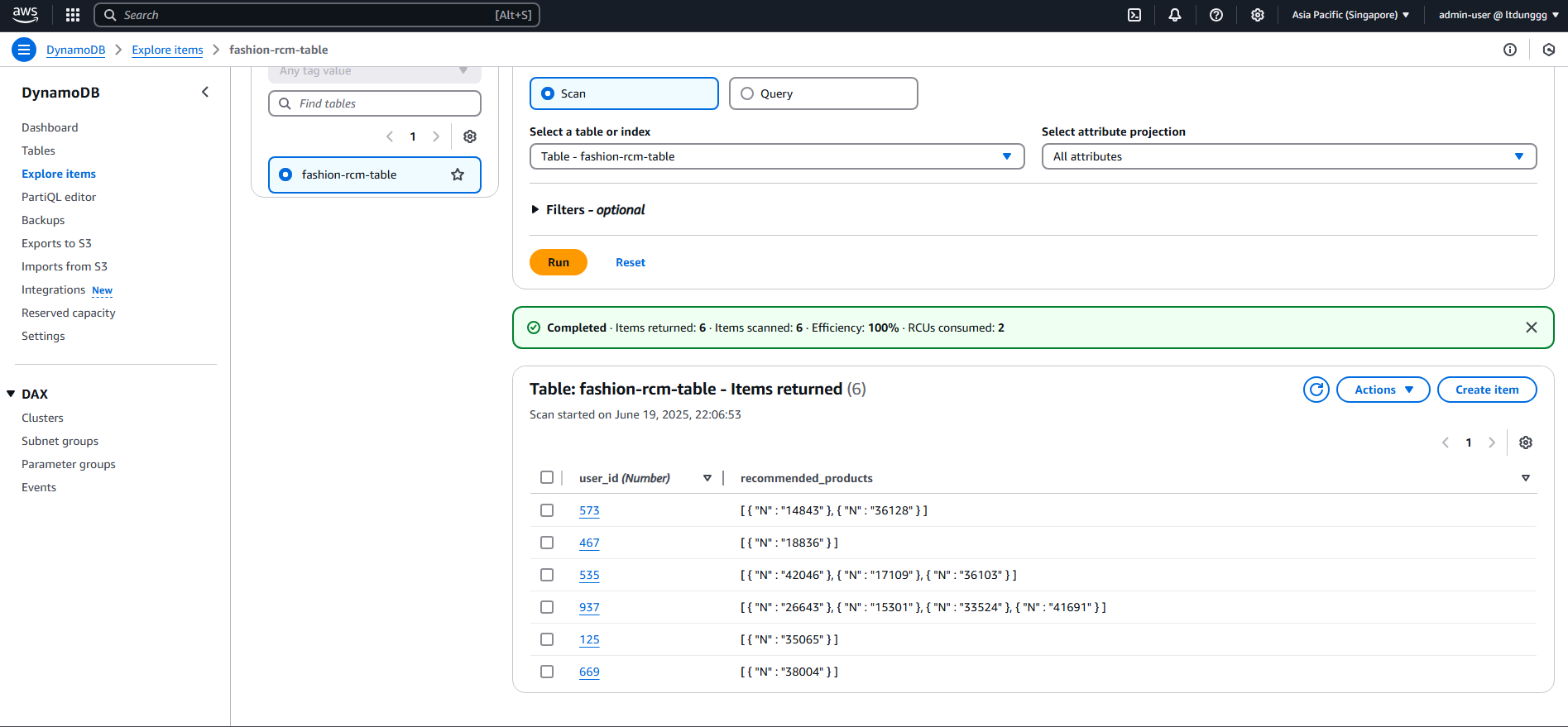The width and height of the screenshot is (1568, 727).
Task: Collapse the DynamoDB side navigation
Action: 205,92
